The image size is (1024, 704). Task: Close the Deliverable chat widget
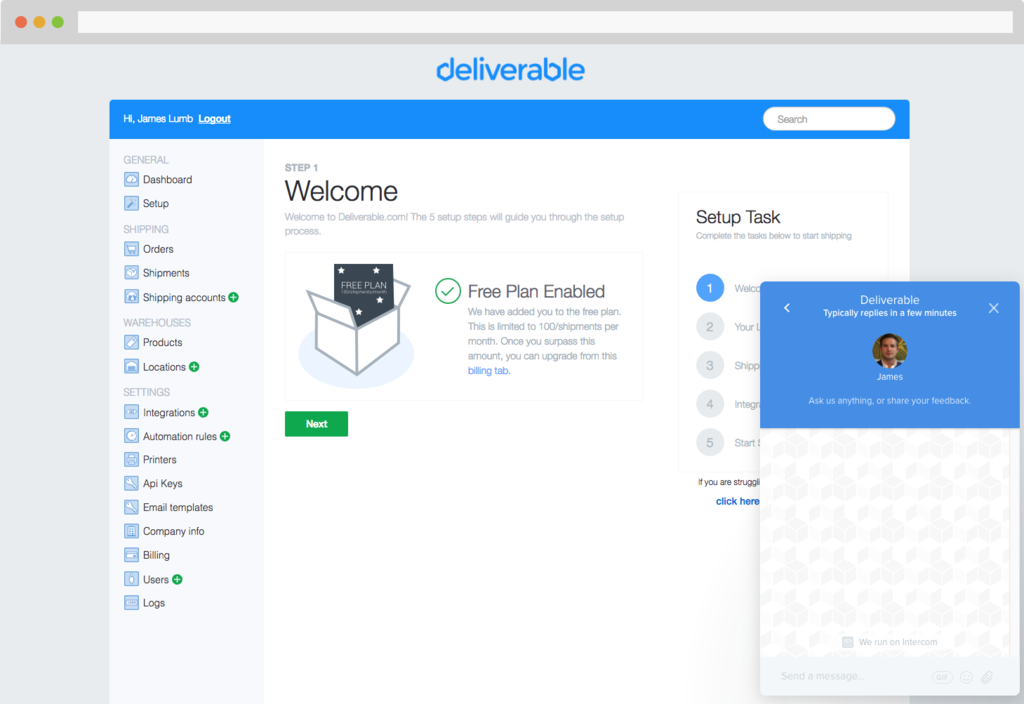point(993,308)
